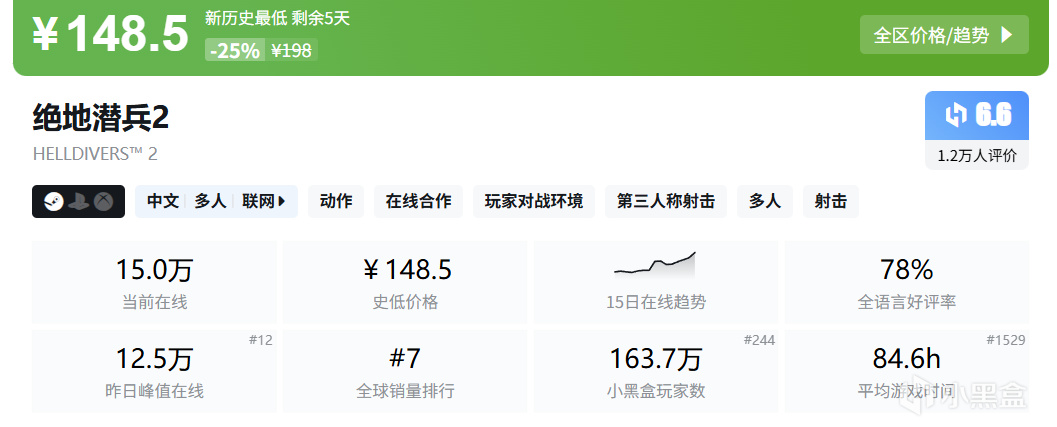Click the 联网 label in feature tag
This screenshot has height=427, width=1057.
click(258, 201)
